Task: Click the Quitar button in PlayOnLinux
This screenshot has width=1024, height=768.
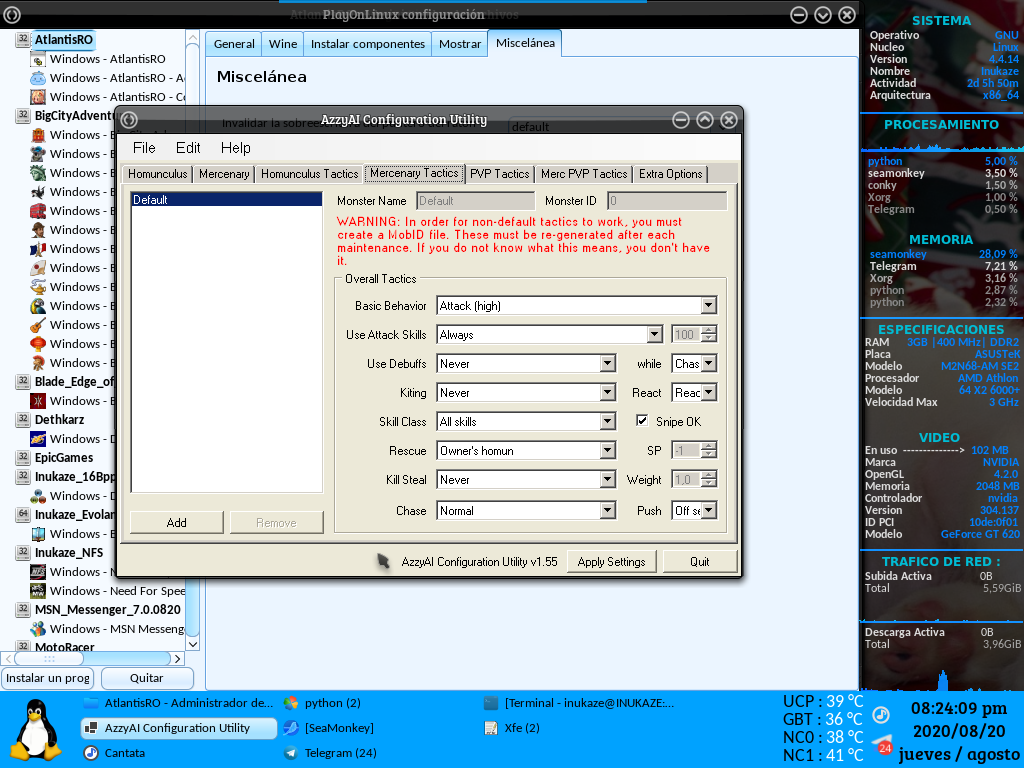Action: (x=147, y=678)
